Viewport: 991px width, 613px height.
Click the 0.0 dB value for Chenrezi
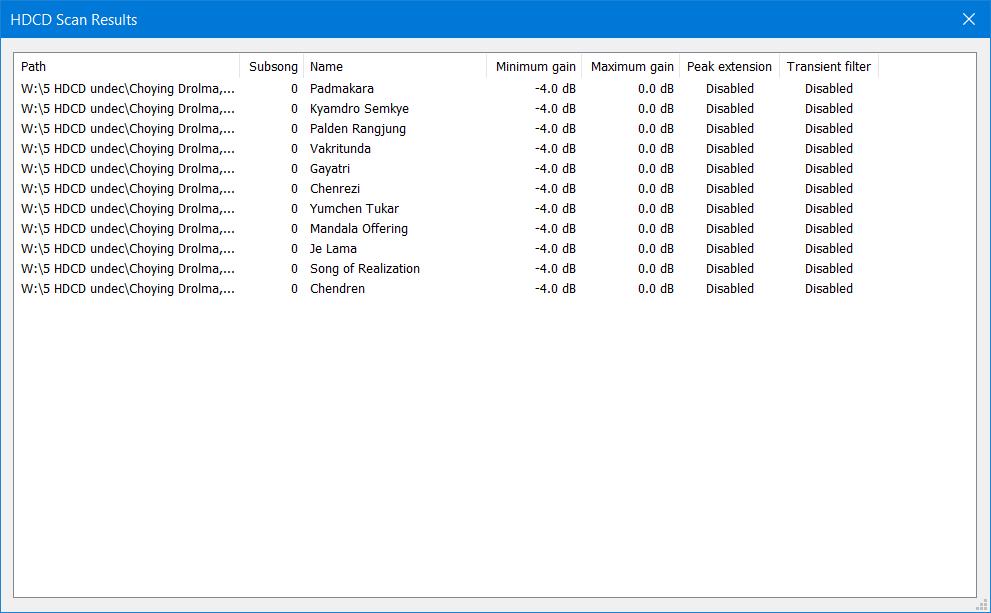click(x=655, y=188)
